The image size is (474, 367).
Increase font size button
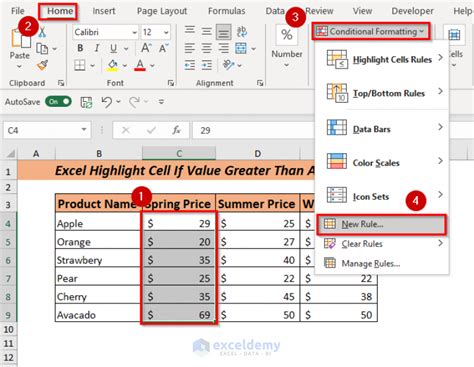pos(146,48)
